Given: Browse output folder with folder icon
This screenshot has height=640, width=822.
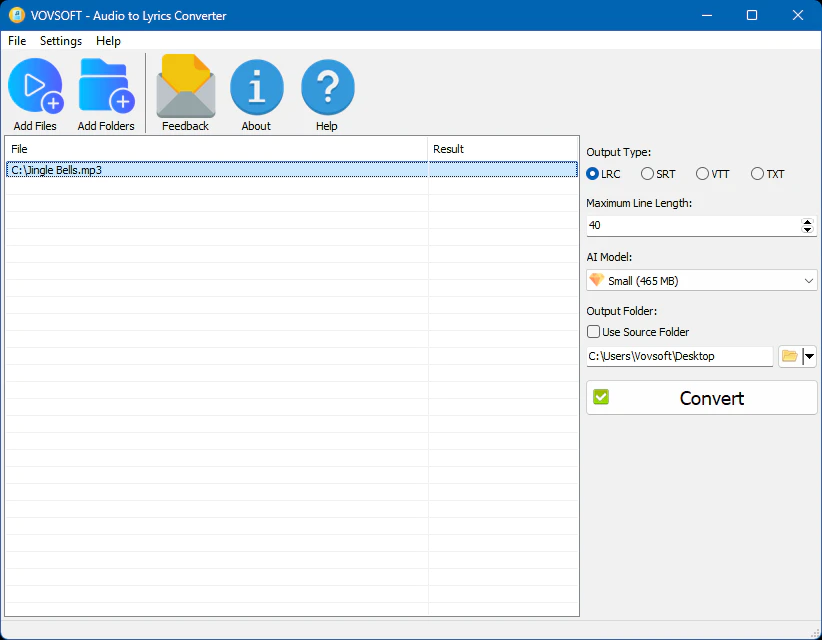Looking at the screenshot, I should tap(789, 356).
